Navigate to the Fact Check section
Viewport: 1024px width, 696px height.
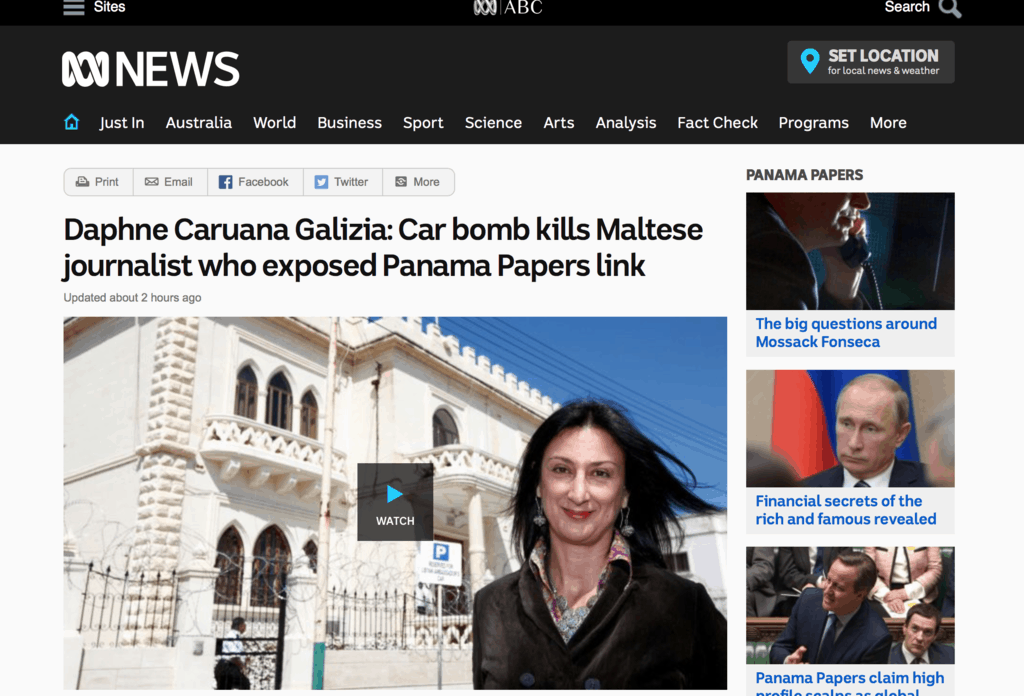pos(717,123)
